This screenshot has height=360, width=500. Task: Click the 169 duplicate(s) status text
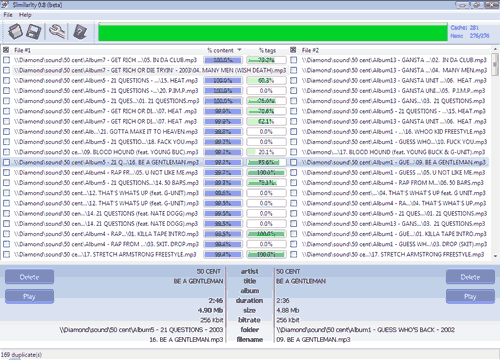pos(21,354)
